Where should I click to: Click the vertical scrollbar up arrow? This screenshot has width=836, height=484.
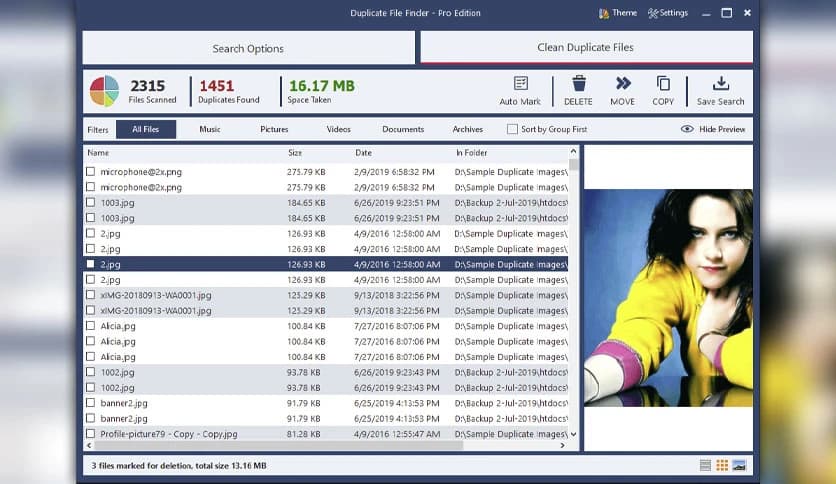[x=574, y=151]
